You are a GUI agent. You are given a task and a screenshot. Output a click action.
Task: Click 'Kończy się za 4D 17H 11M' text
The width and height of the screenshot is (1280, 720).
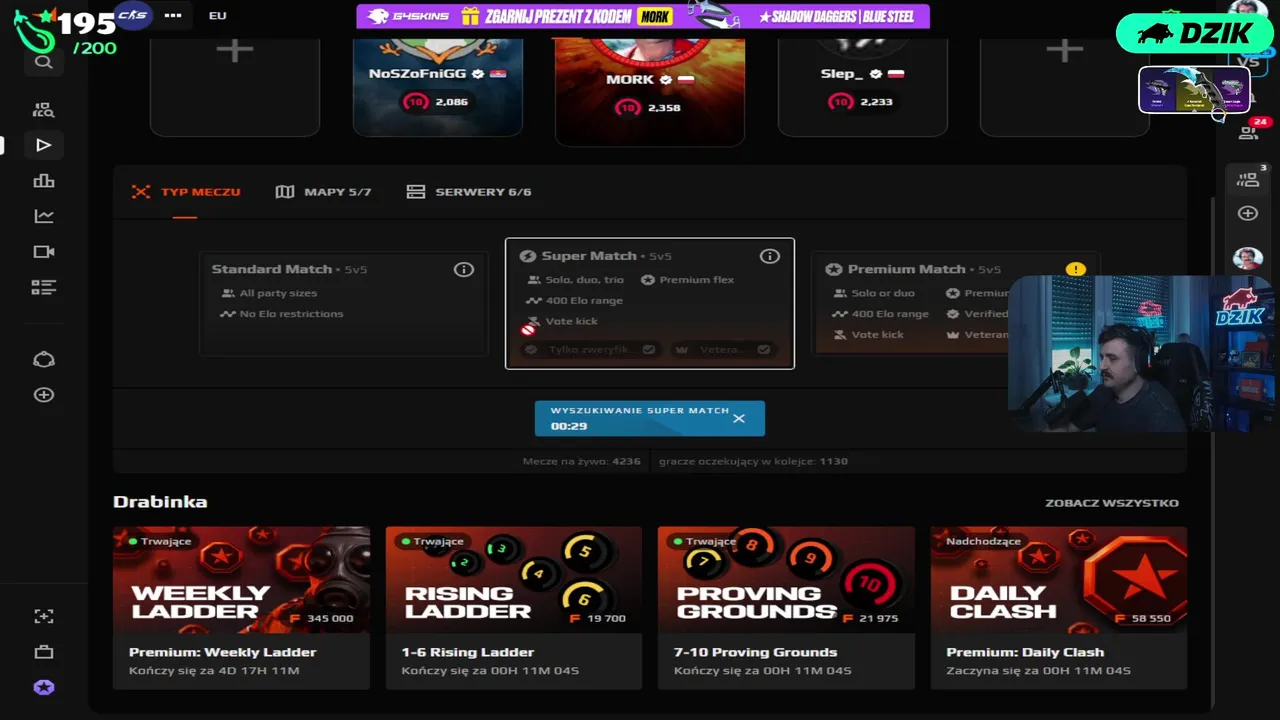(214, 671)
